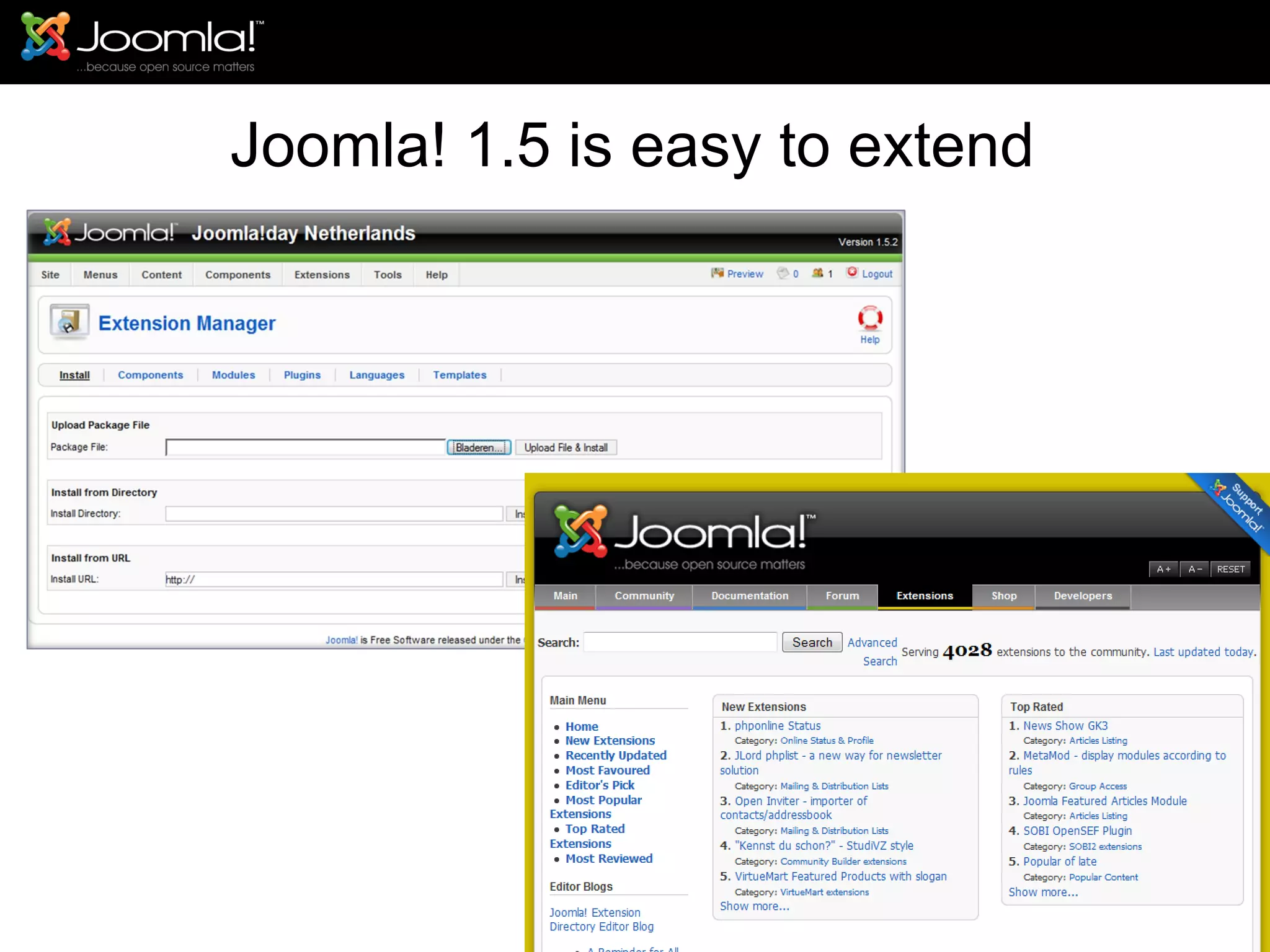Click the Joomla! link in admin footer
1270x952 pixels.
342,640
